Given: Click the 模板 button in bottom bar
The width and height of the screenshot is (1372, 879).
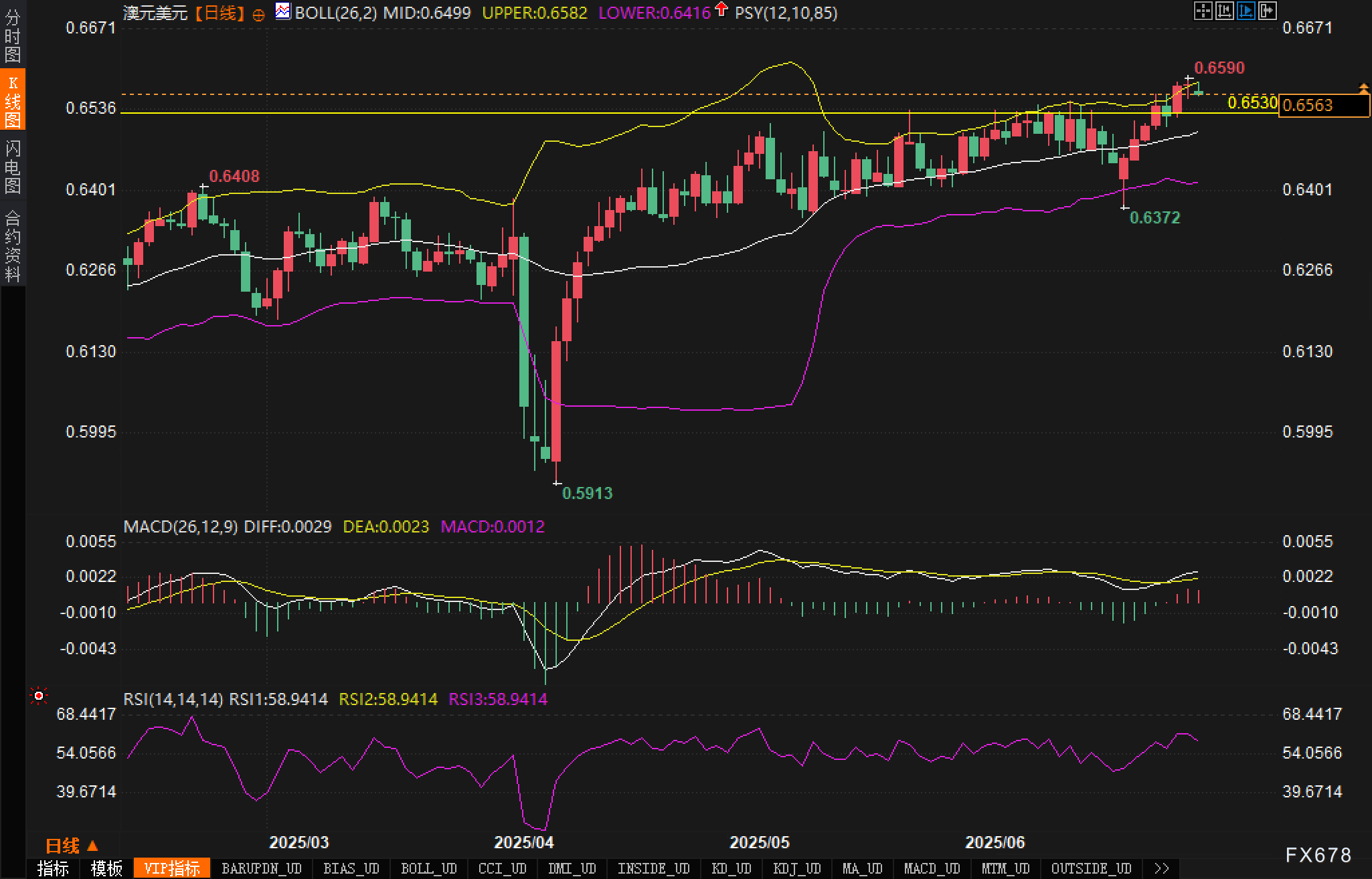Looking at the screenshot, I should click(106, 868).
